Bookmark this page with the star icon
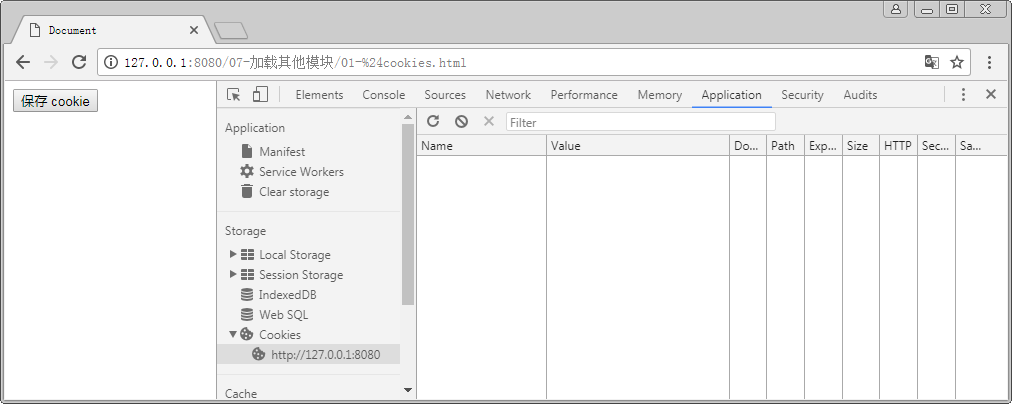The image size is (1012, 404). click(x=957, y=62)
